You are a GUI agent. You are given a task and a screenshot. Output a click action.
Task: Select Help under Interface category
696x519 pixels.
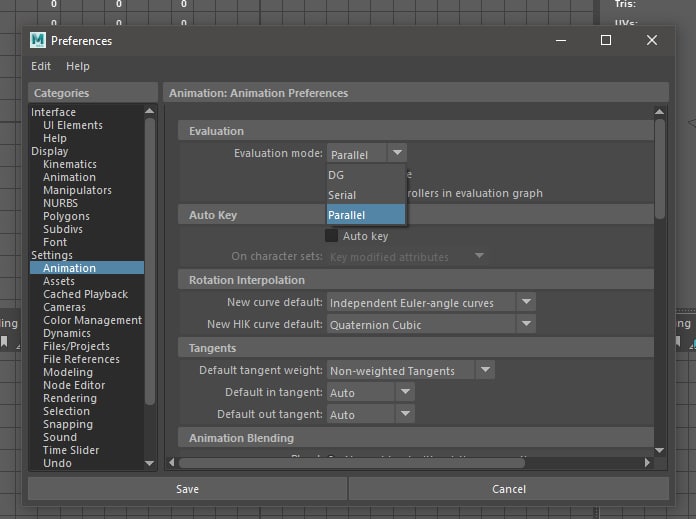[x=55, y=138]
